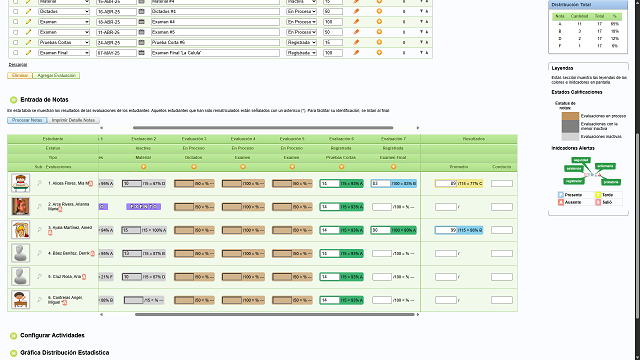Click the Descargar link

(18, 65)
